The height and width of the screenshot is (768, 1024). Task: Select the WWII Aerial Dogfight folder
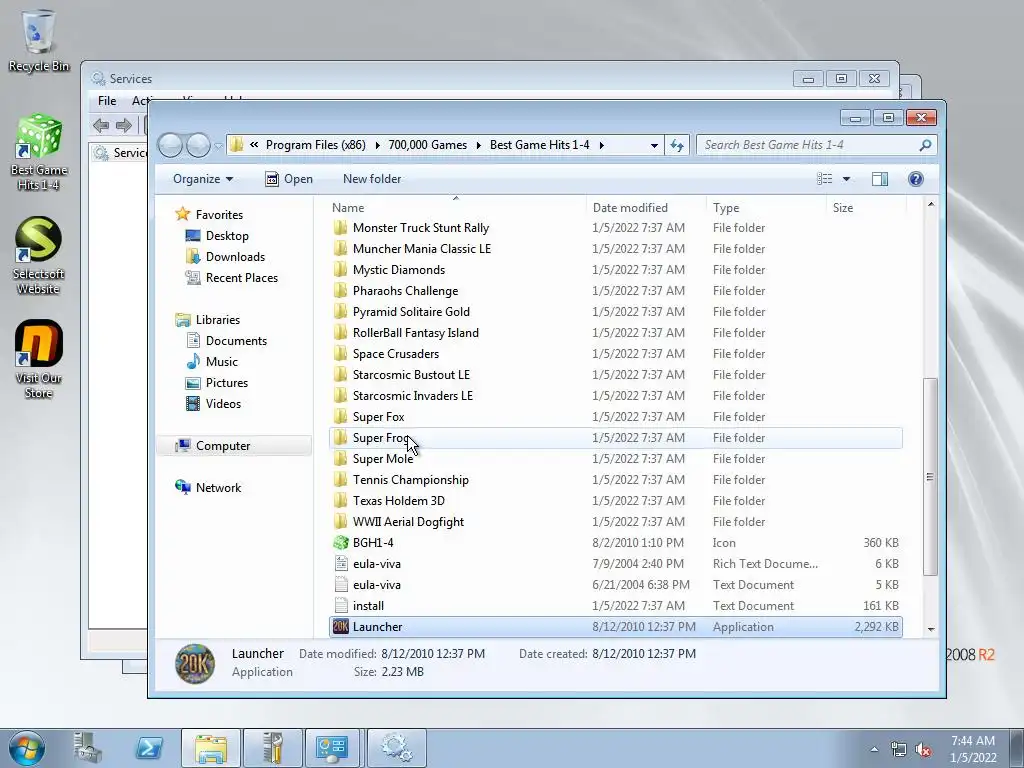pos(616,522)
